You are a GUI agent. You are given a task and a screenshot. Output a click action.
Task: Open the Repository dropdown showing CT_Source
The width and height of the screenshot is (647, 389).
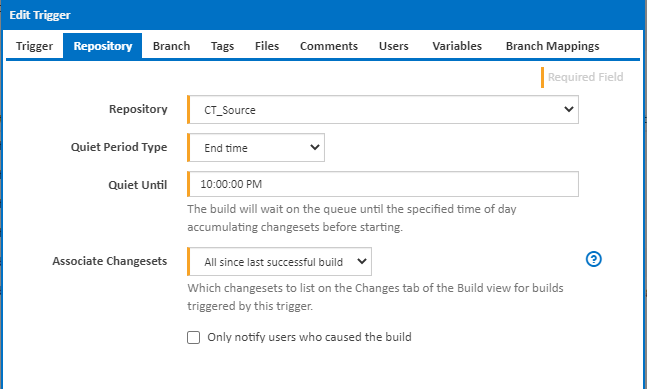383,110
